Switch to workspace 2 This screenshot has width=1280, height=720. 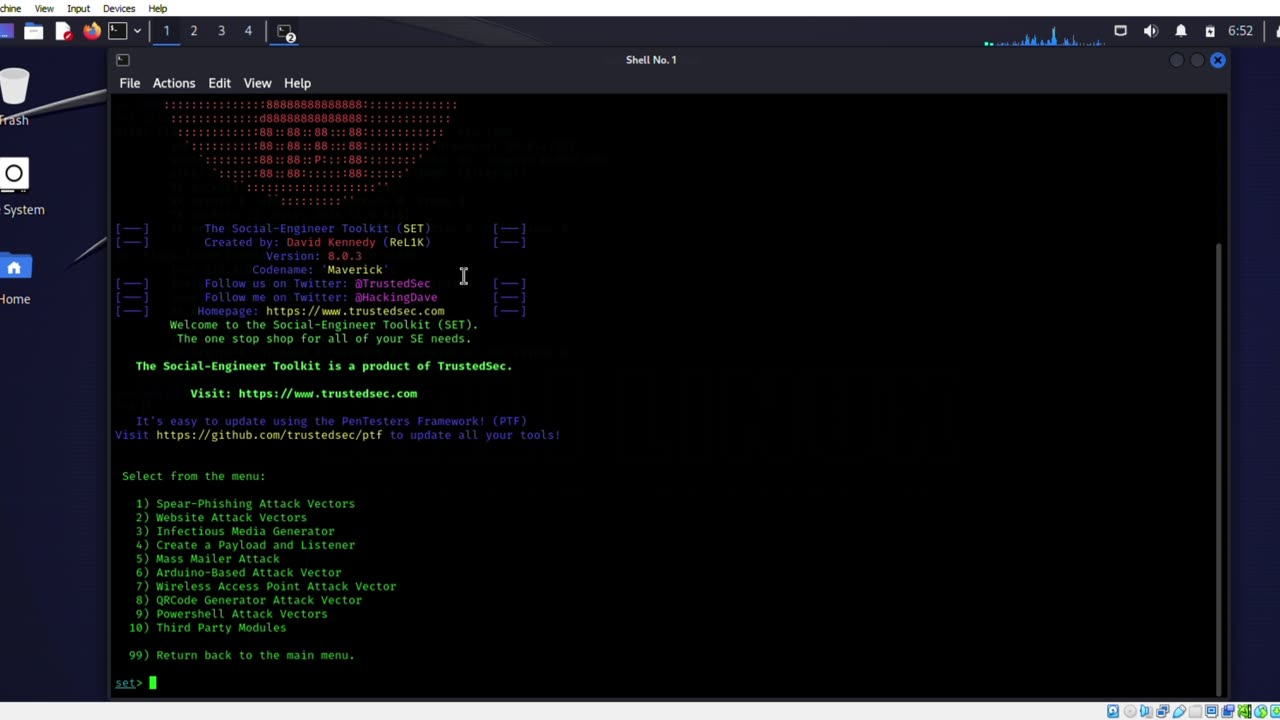[193, 31]
